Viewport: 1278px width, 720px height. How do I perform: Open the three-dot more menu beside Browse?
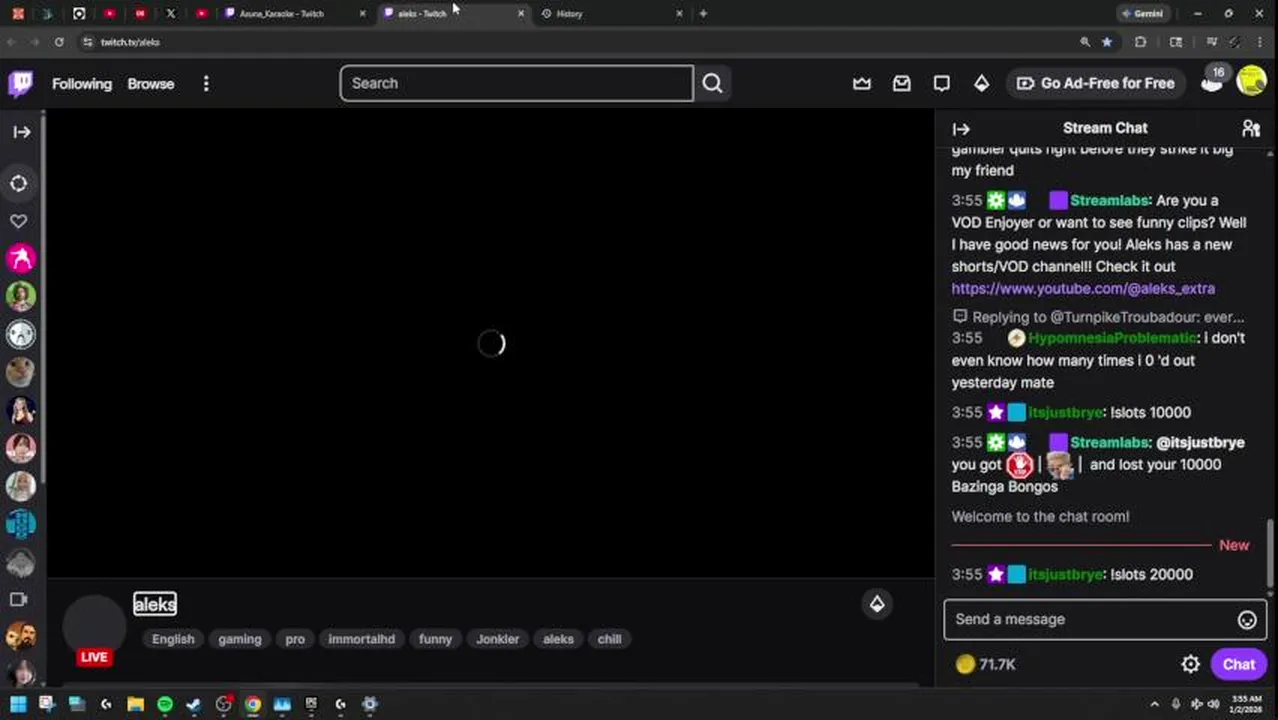point(206,84)
